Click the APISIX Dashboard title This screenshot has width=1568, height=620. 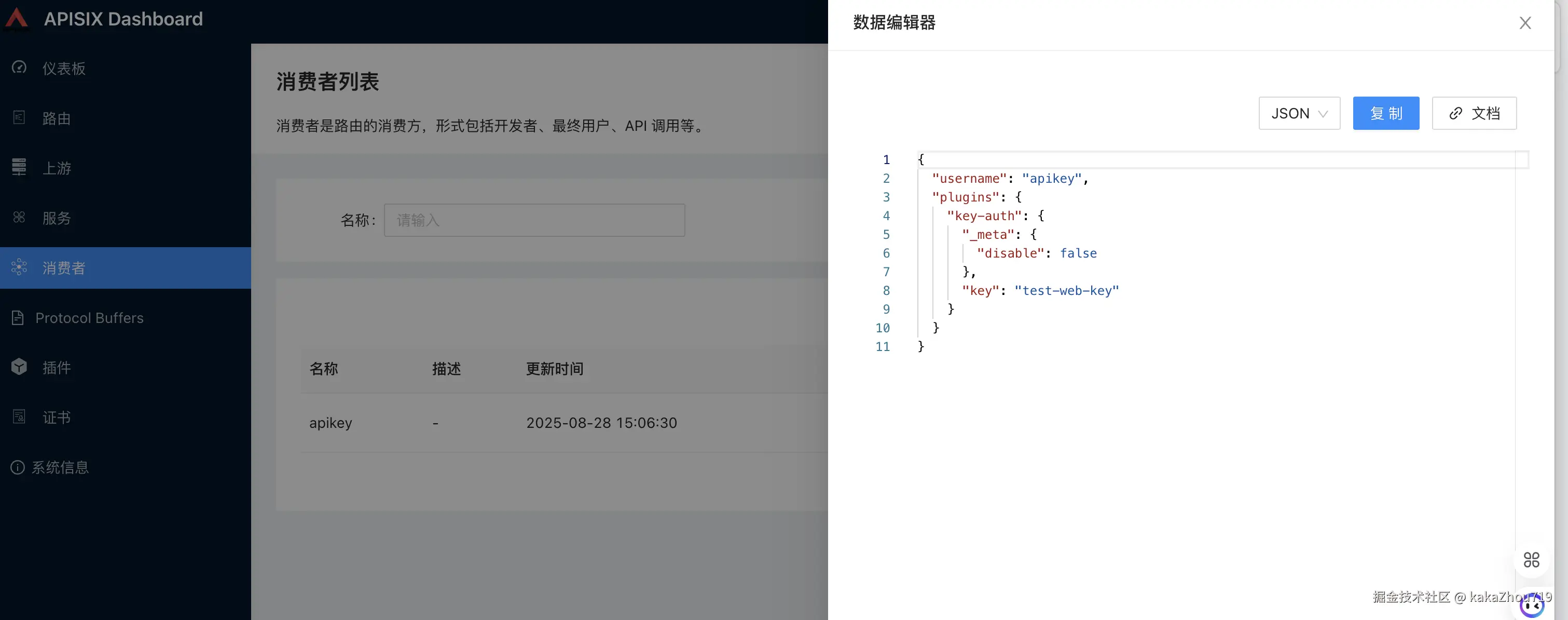123,19
